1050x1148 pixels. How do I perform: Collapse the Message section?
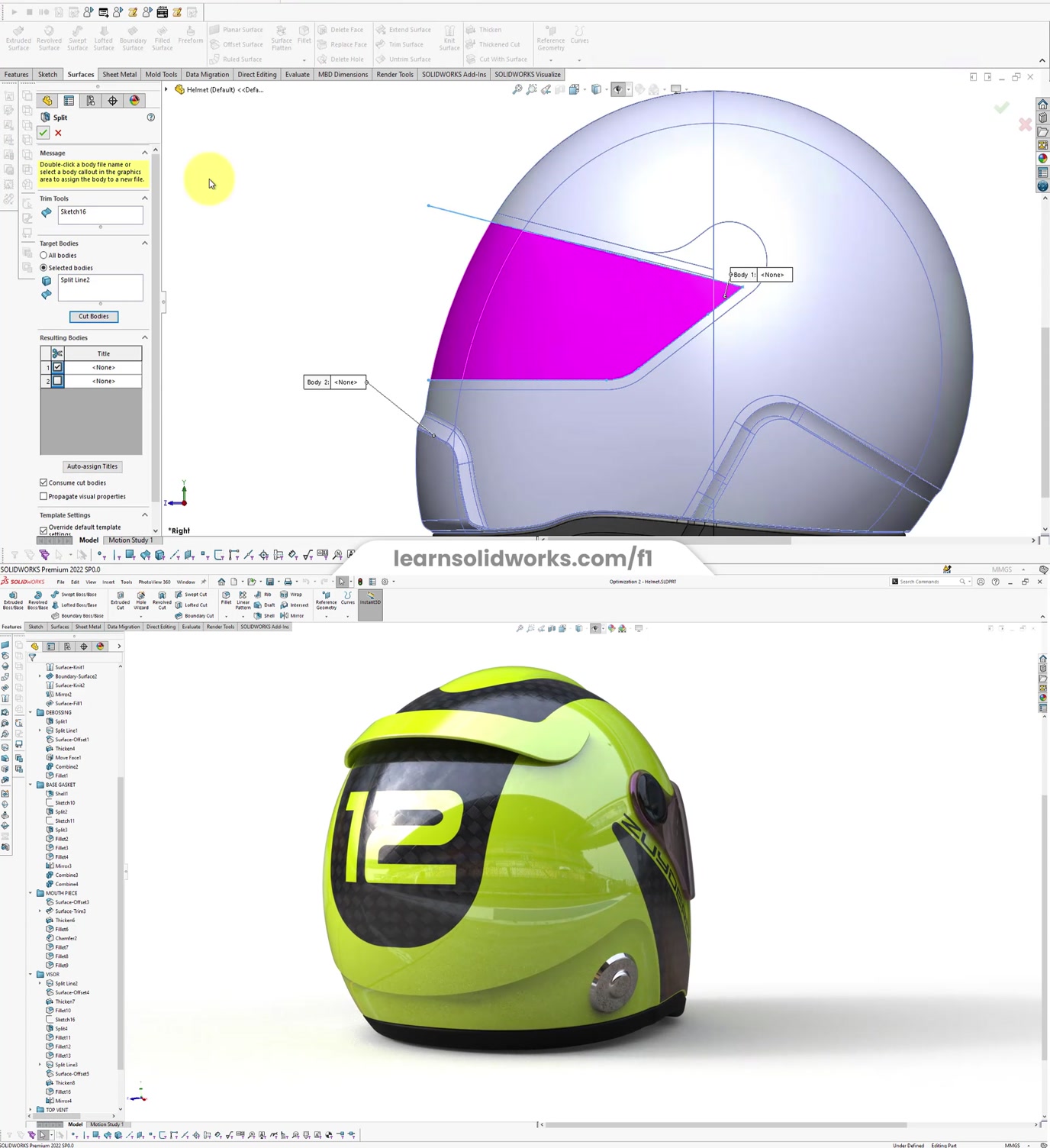click(144, 153)
